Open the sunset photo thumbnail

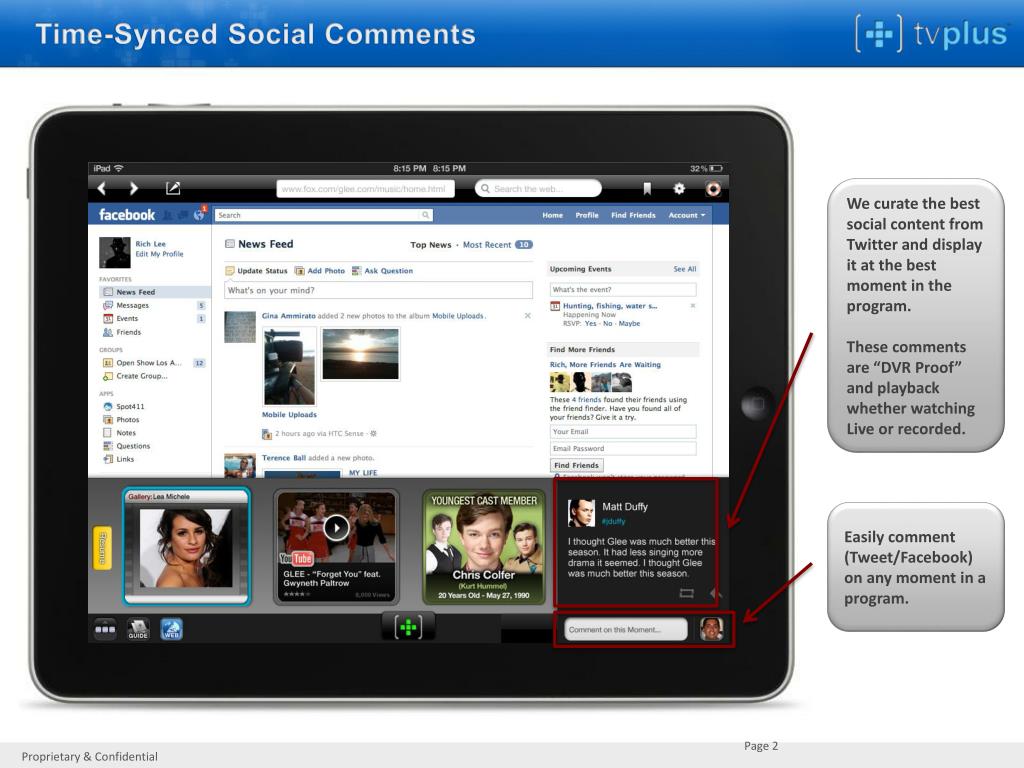coord(360,353)
